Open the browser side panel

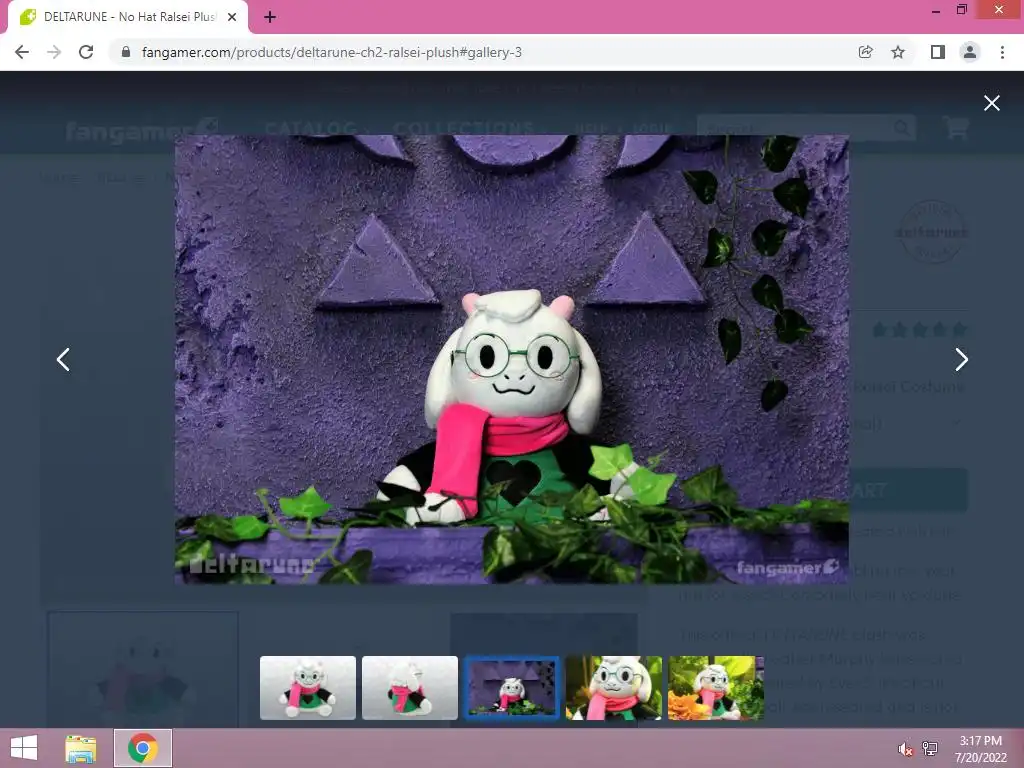click(938, 52)
